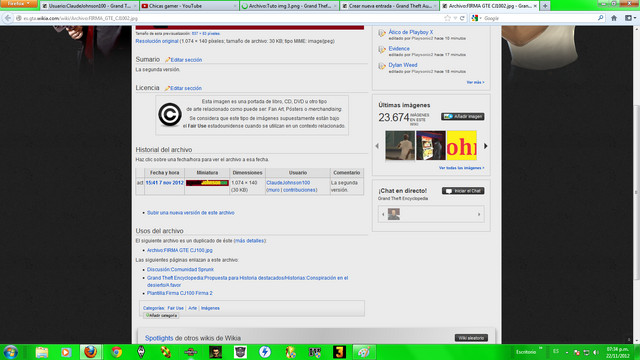Click the back arrow navigation button

8,18
